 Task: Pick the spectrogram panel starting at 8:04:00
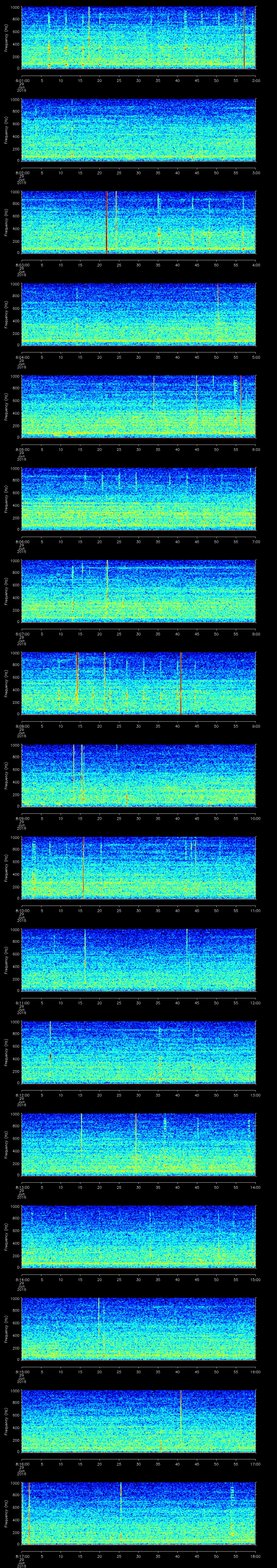[139, 314]
